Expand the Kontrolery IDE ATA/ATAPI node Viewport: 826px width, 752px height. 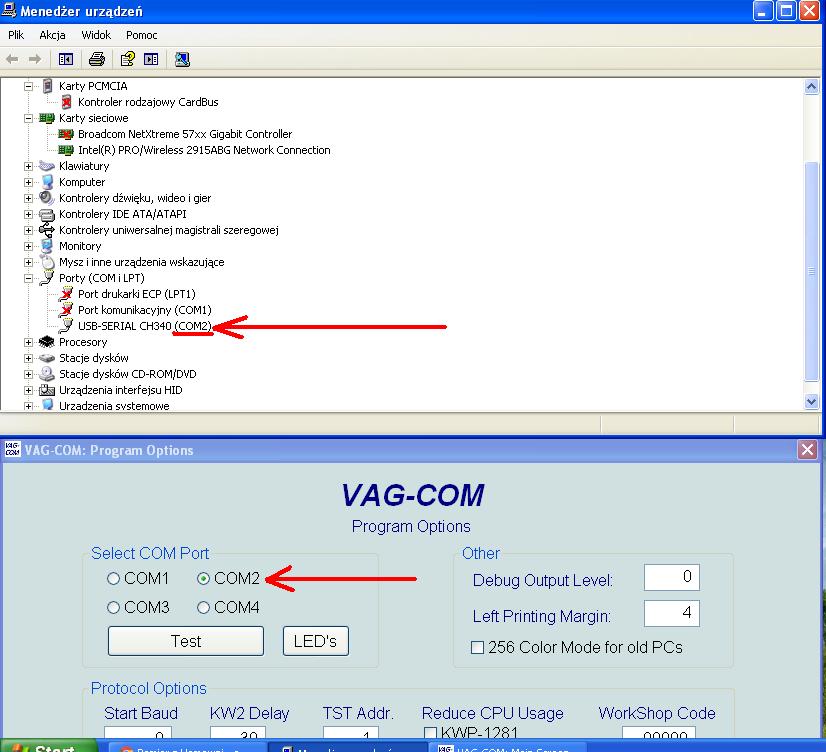tap(28, 215)
